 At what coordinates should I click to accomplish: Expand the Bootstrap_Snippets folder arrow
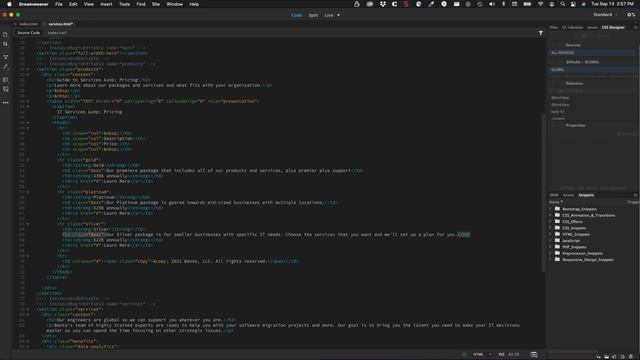point(550,209)
